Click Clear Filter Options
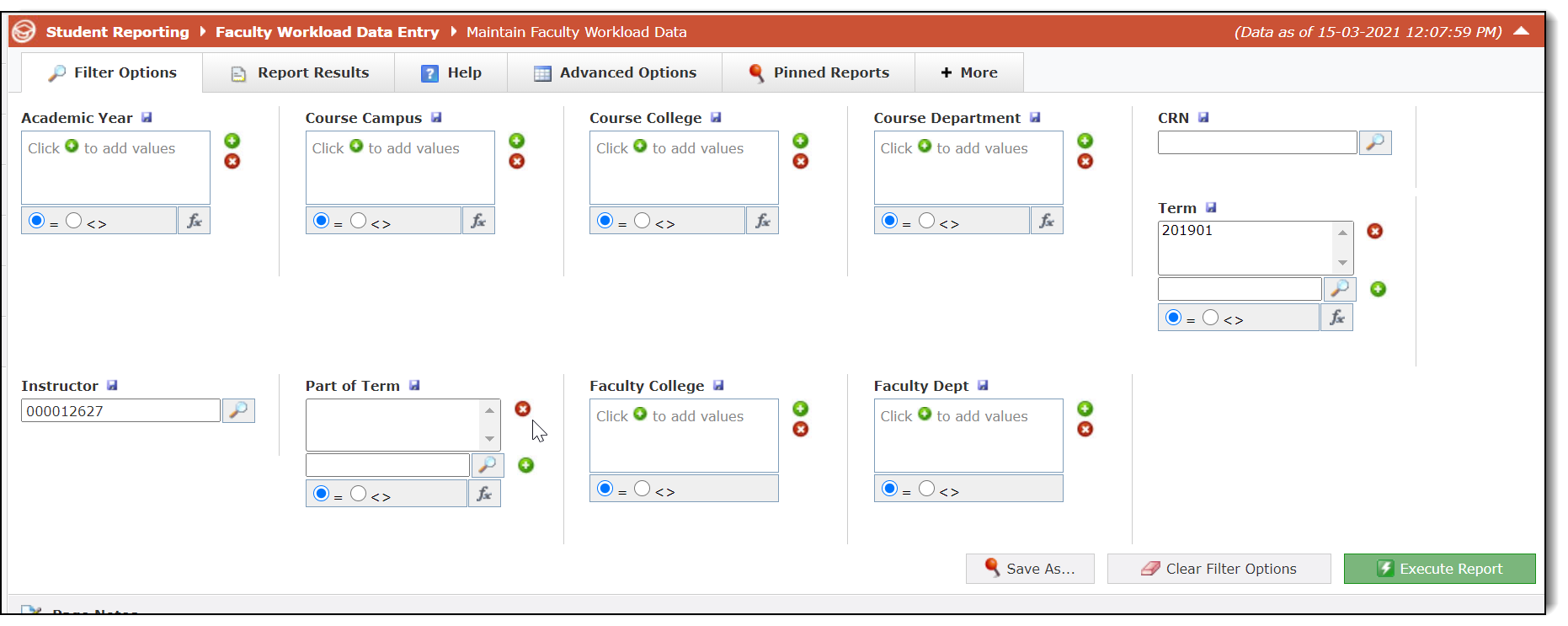 (x=1218, y=568)
